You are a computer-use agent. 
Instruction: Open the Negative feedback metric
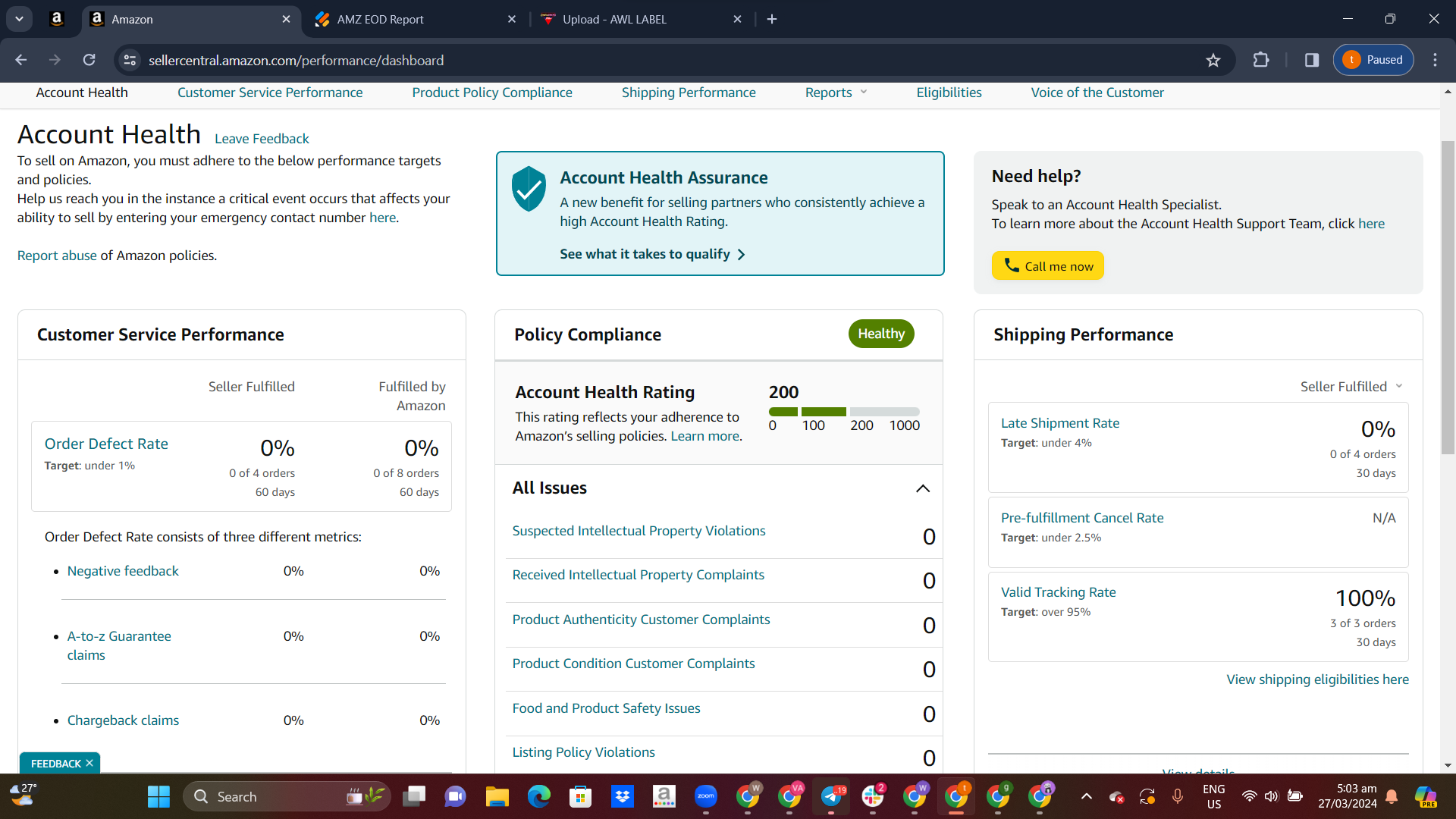pos(123,571)
